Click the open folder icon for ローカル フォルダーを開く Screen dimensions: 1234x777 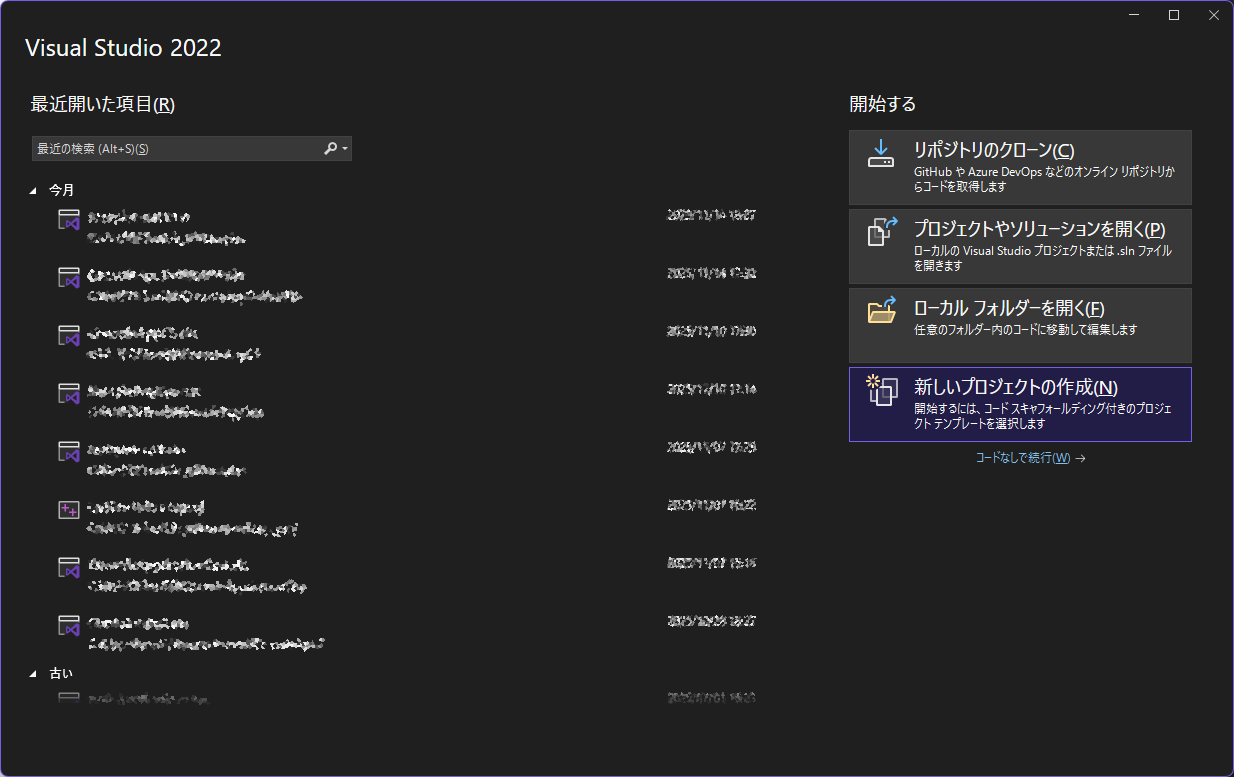coord(880,311)
